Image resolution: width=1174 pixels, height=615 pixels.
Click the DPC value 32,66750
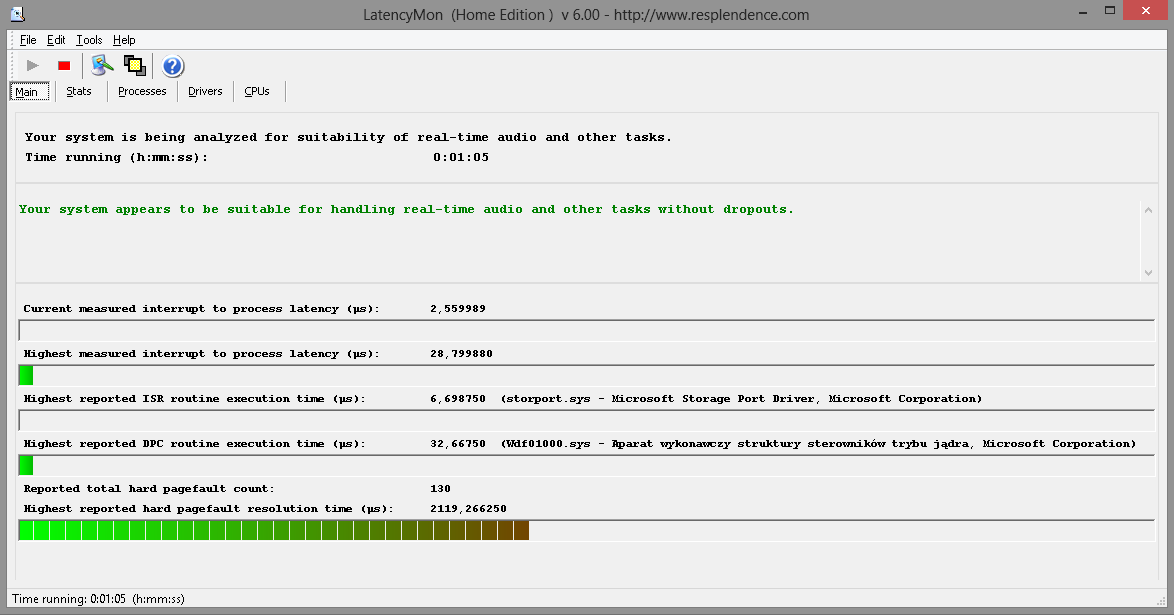pos(457,443)
